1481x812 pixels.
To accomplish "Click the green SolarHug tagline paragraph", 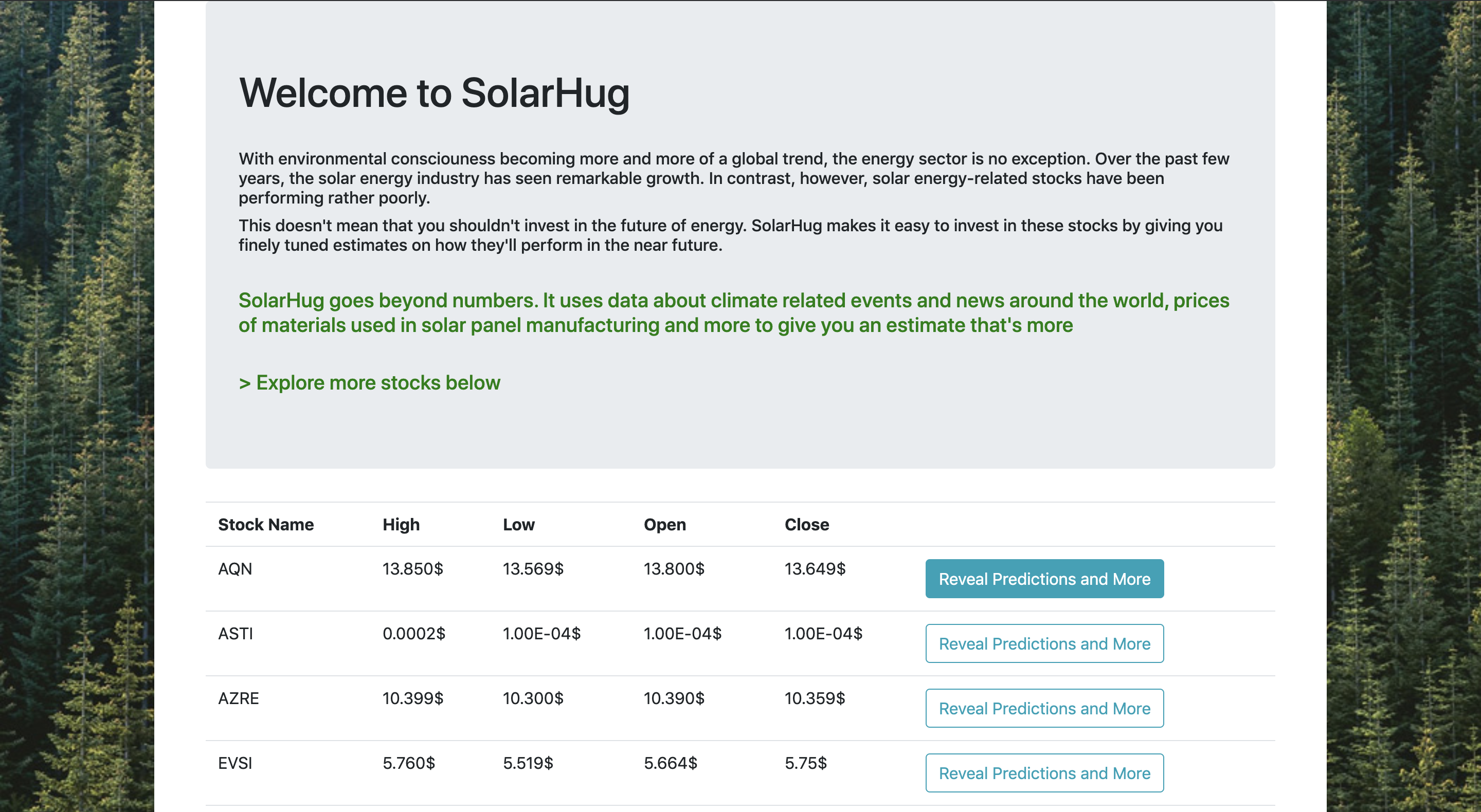I will click(734, 312).
